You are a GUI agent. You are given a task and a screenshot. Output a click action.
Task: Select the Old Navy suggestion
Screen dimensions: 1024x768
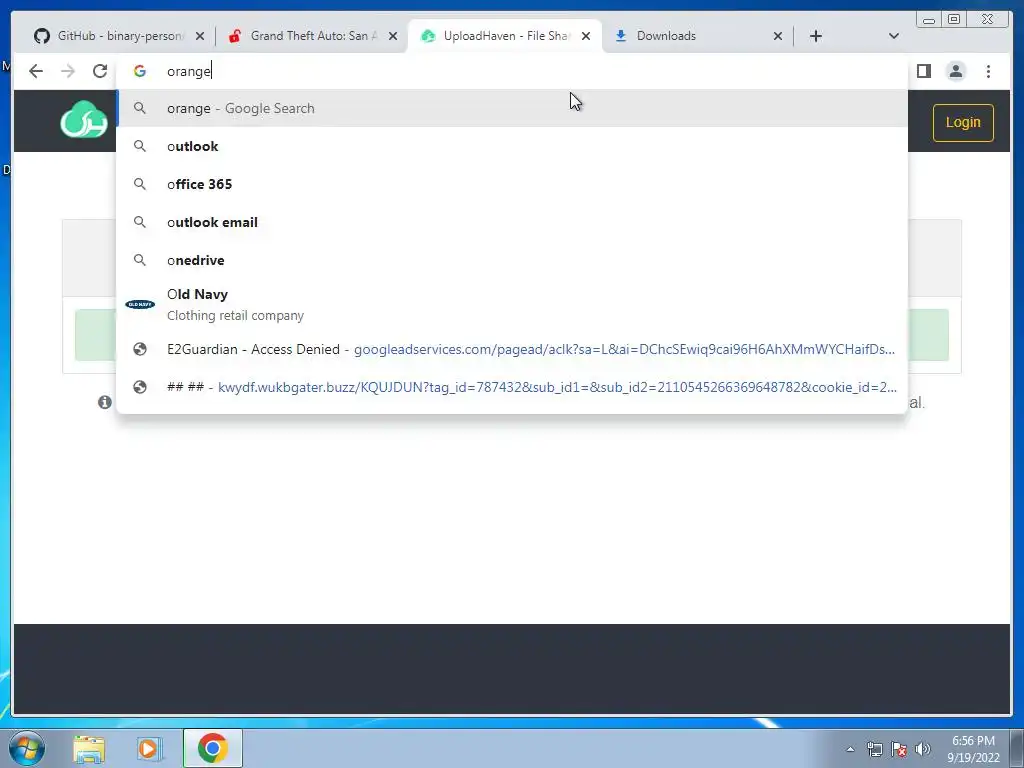click(x=512, y=304)
